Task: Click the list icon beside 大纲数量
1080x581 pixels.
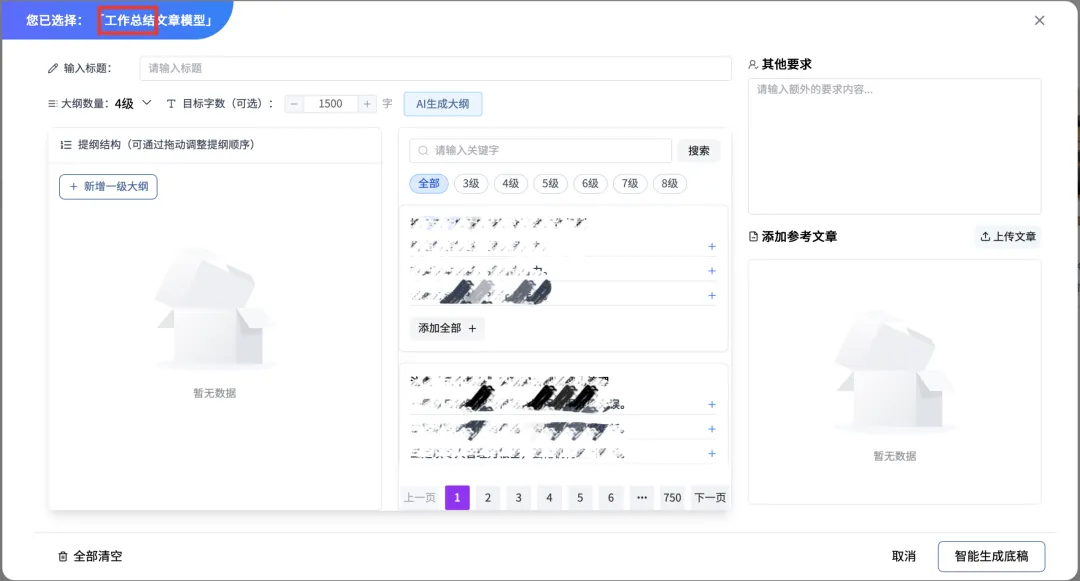Action: click(52, 104)
